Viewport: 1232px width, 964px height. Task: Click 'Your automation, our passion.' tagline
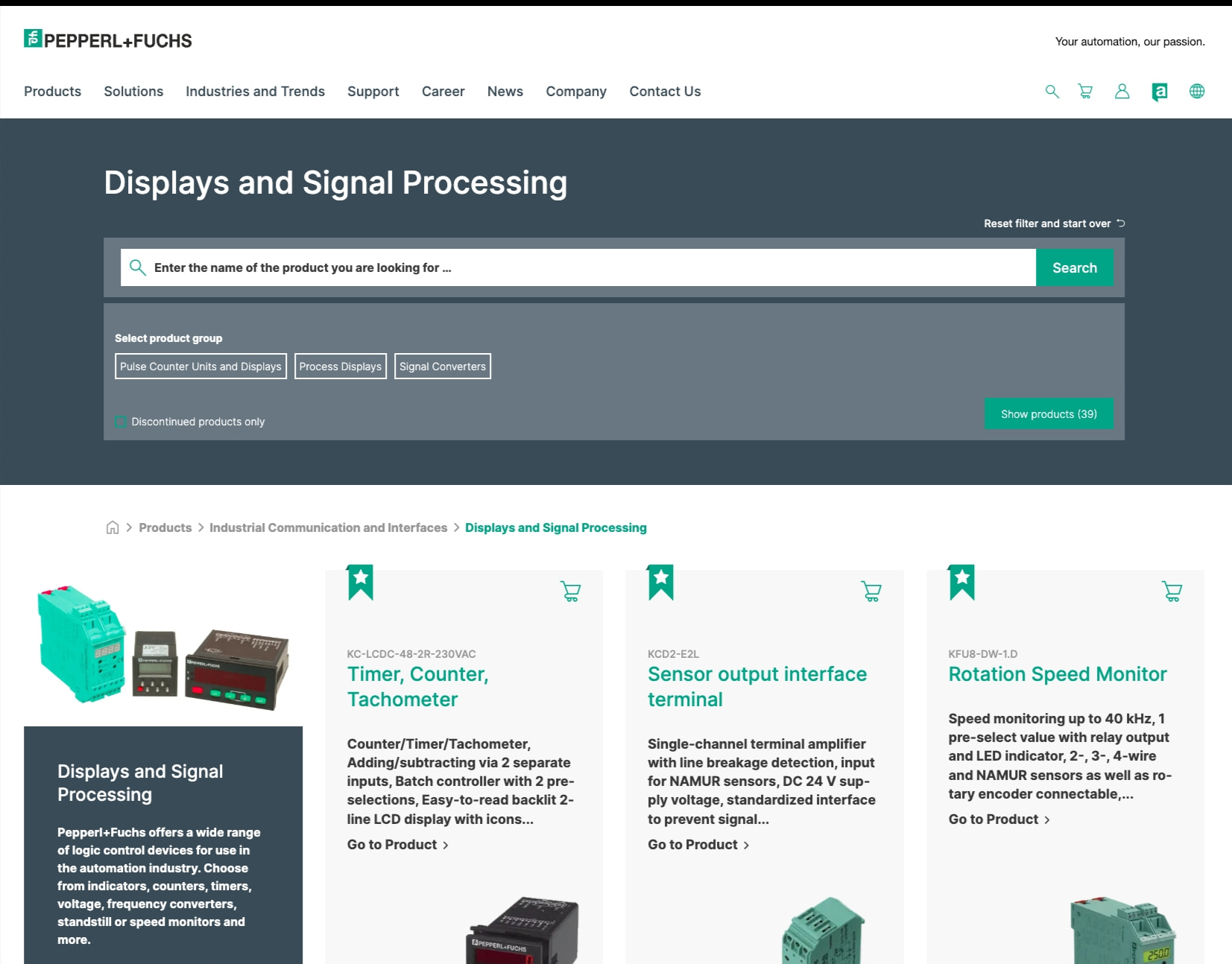click(x=1130, y=42)
